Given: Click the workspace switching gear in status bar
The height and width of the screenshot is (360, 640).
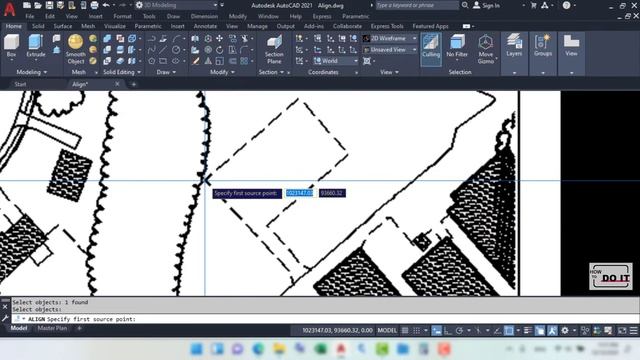Looking at the screenshot, I should click(565, 330).
